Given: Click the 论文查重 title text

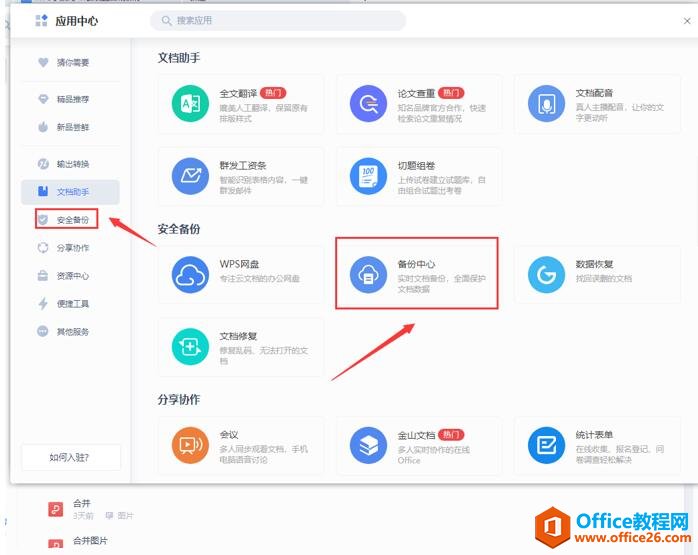Looking at the screenshot, I should tap(416, 93).
